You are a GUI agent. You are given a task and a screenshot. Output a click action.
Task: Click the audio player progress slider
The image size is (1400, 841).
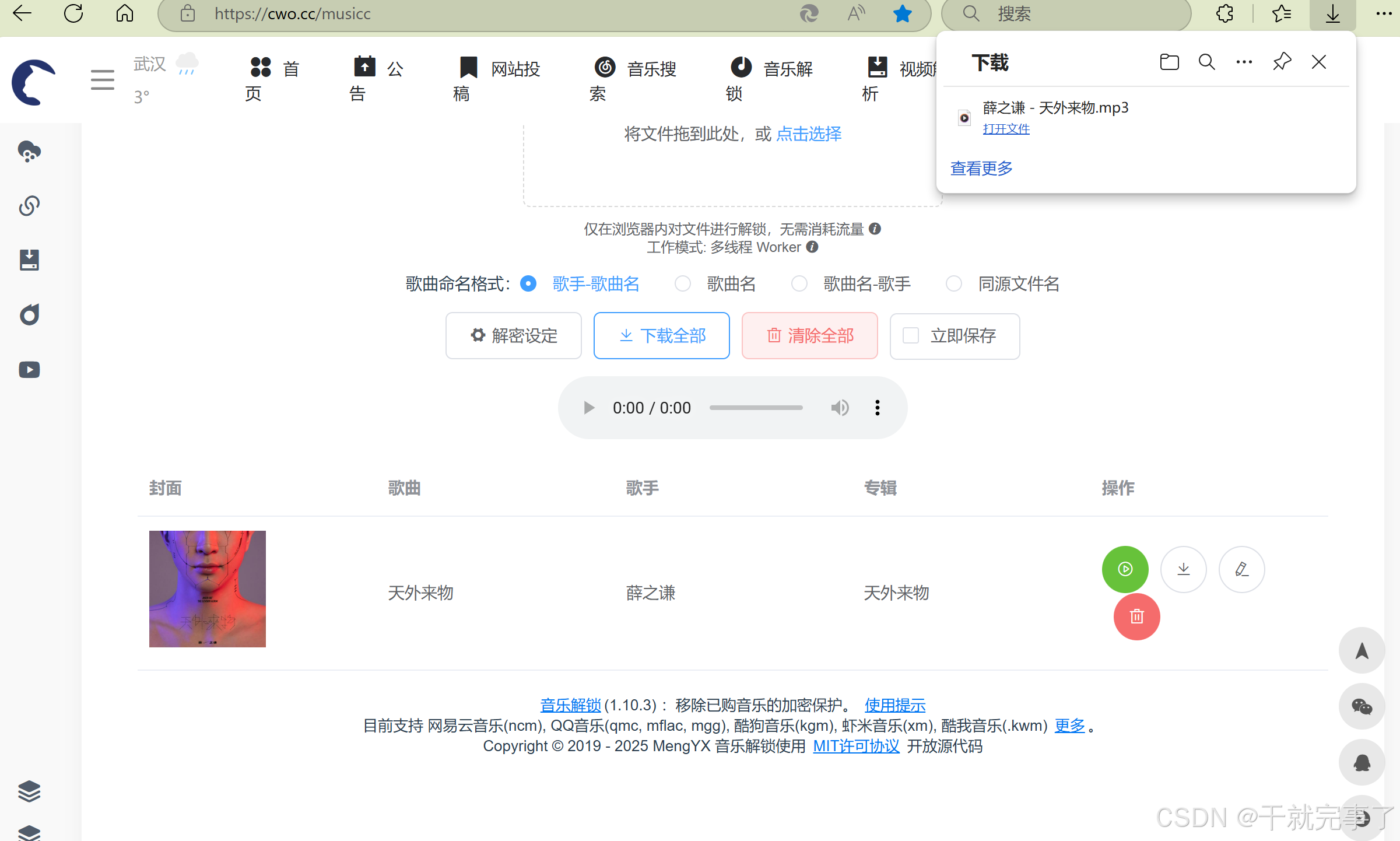tap(756, 408)
